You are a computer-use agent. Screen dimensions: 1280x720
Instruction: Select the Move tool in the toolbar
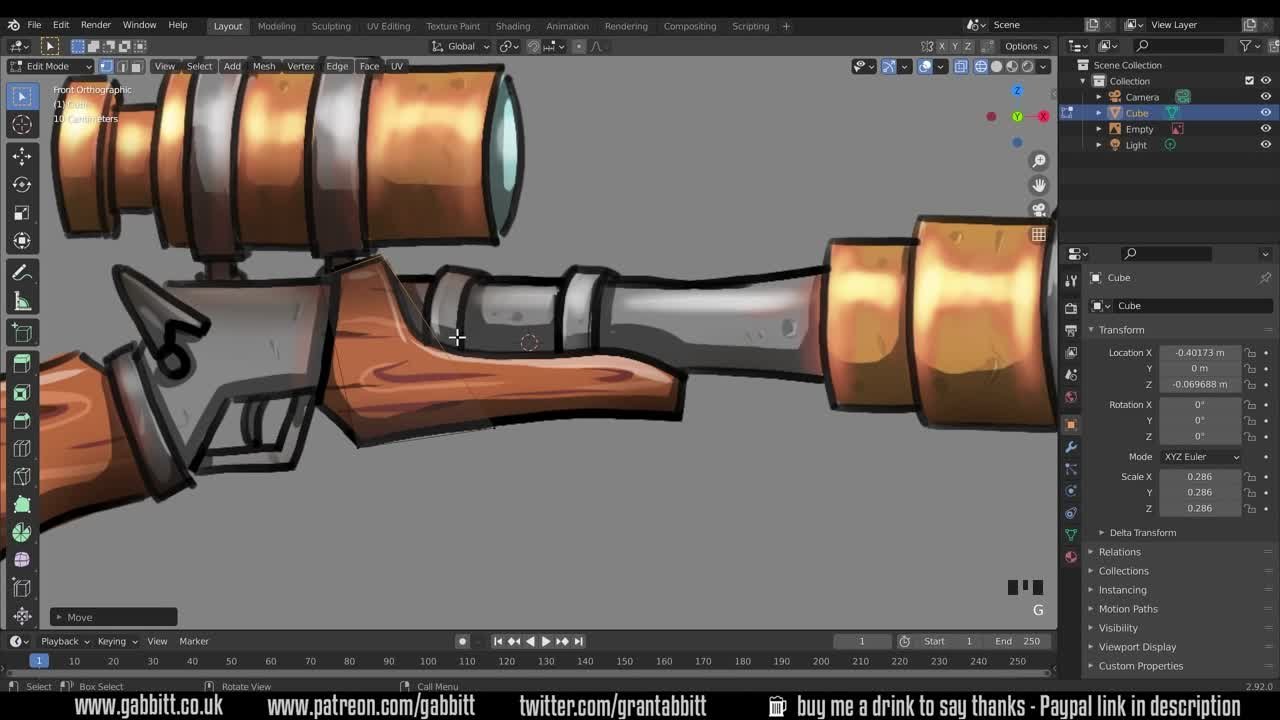[x=22, y=156]
